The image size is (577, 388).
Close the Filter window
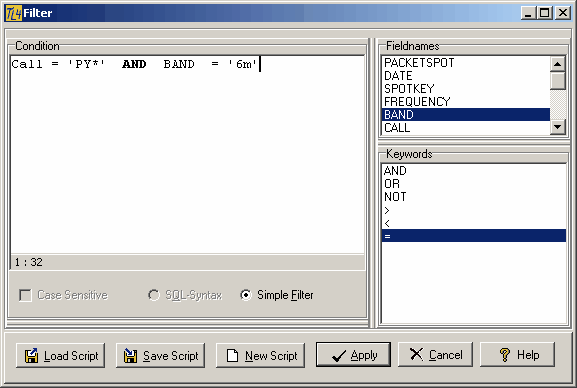tap(563, 13)
